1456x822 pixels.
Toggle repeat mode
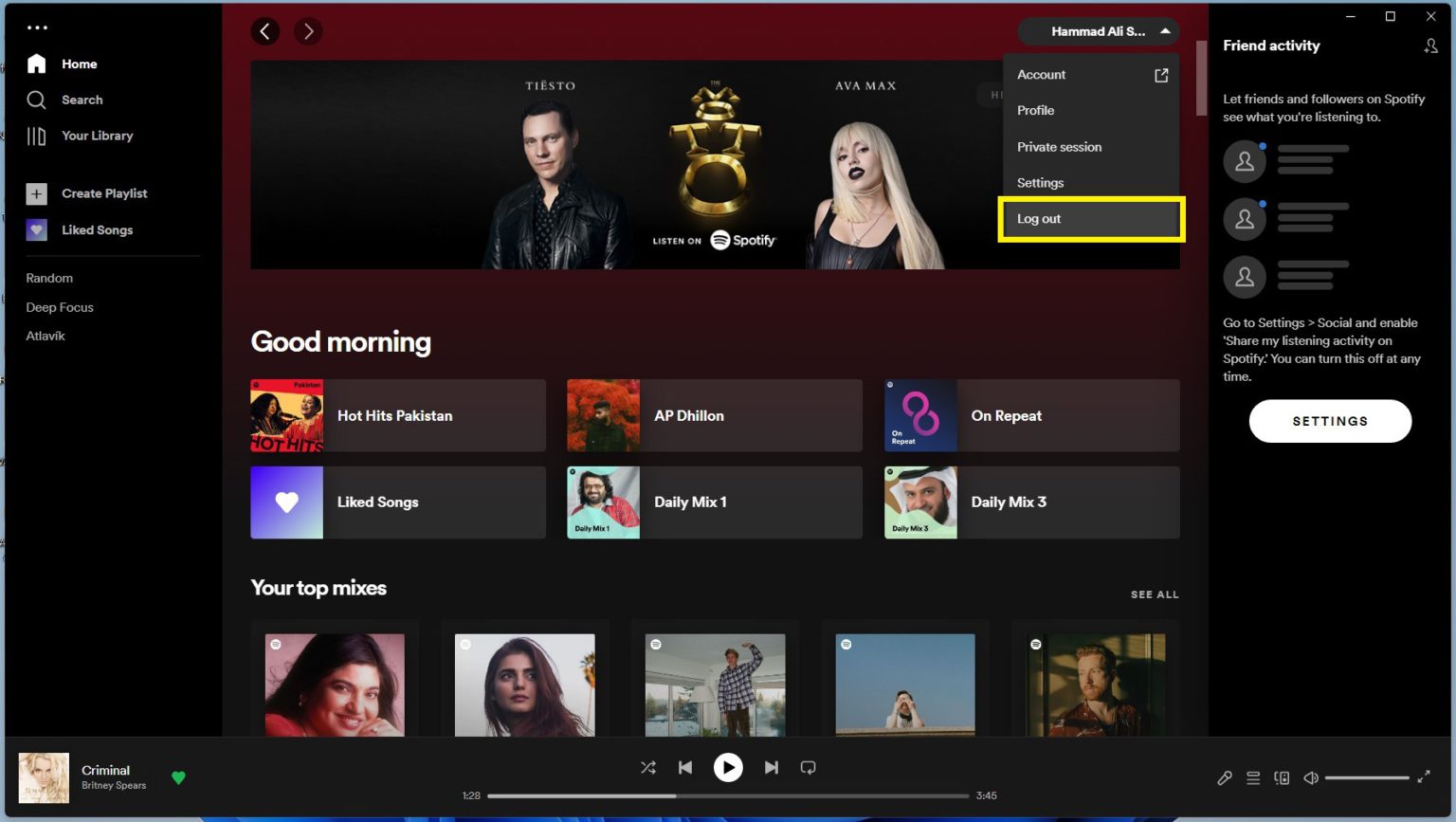[808, 767]
